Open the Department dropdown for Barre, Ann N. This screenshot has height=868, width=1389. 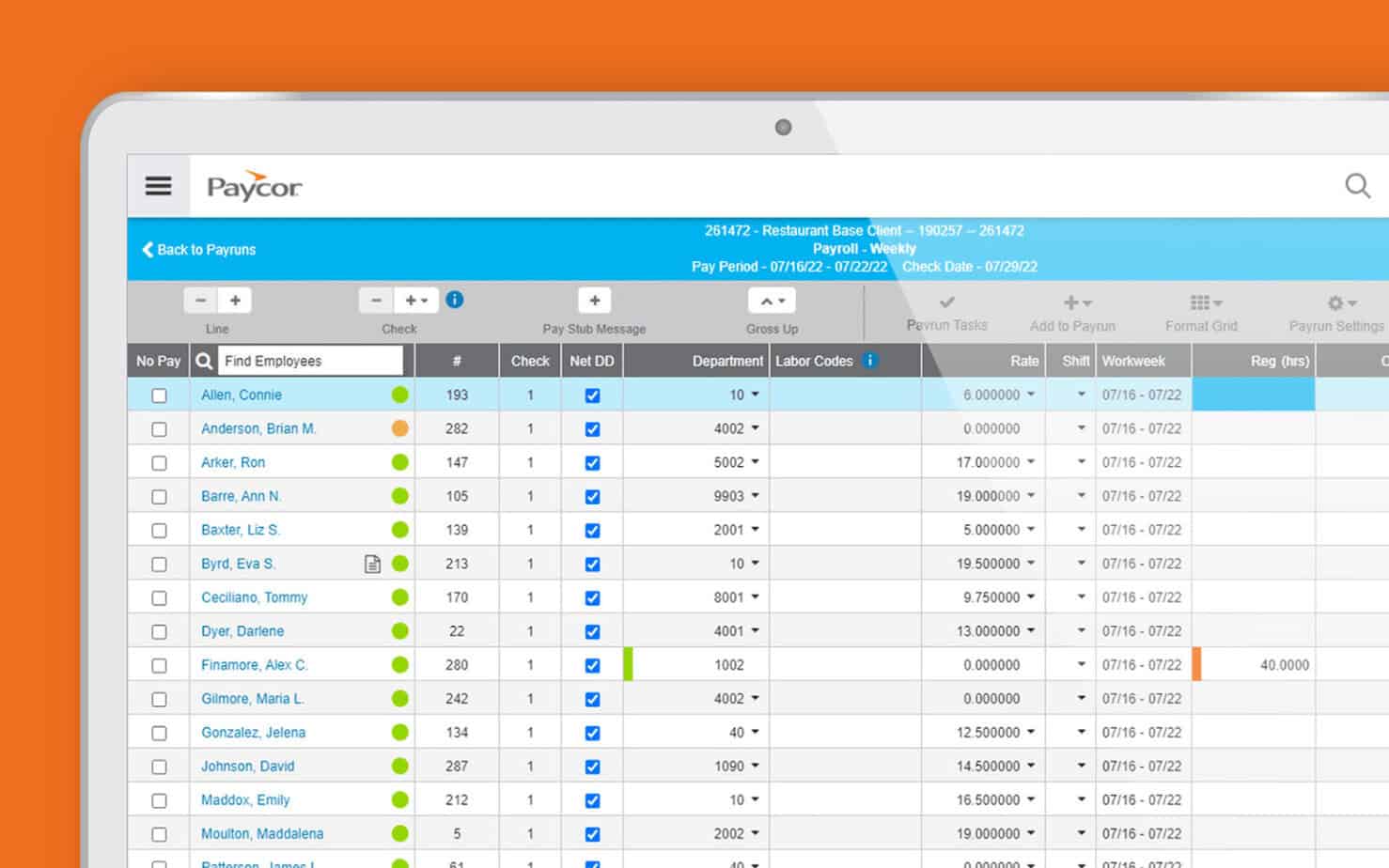(755, 496)
